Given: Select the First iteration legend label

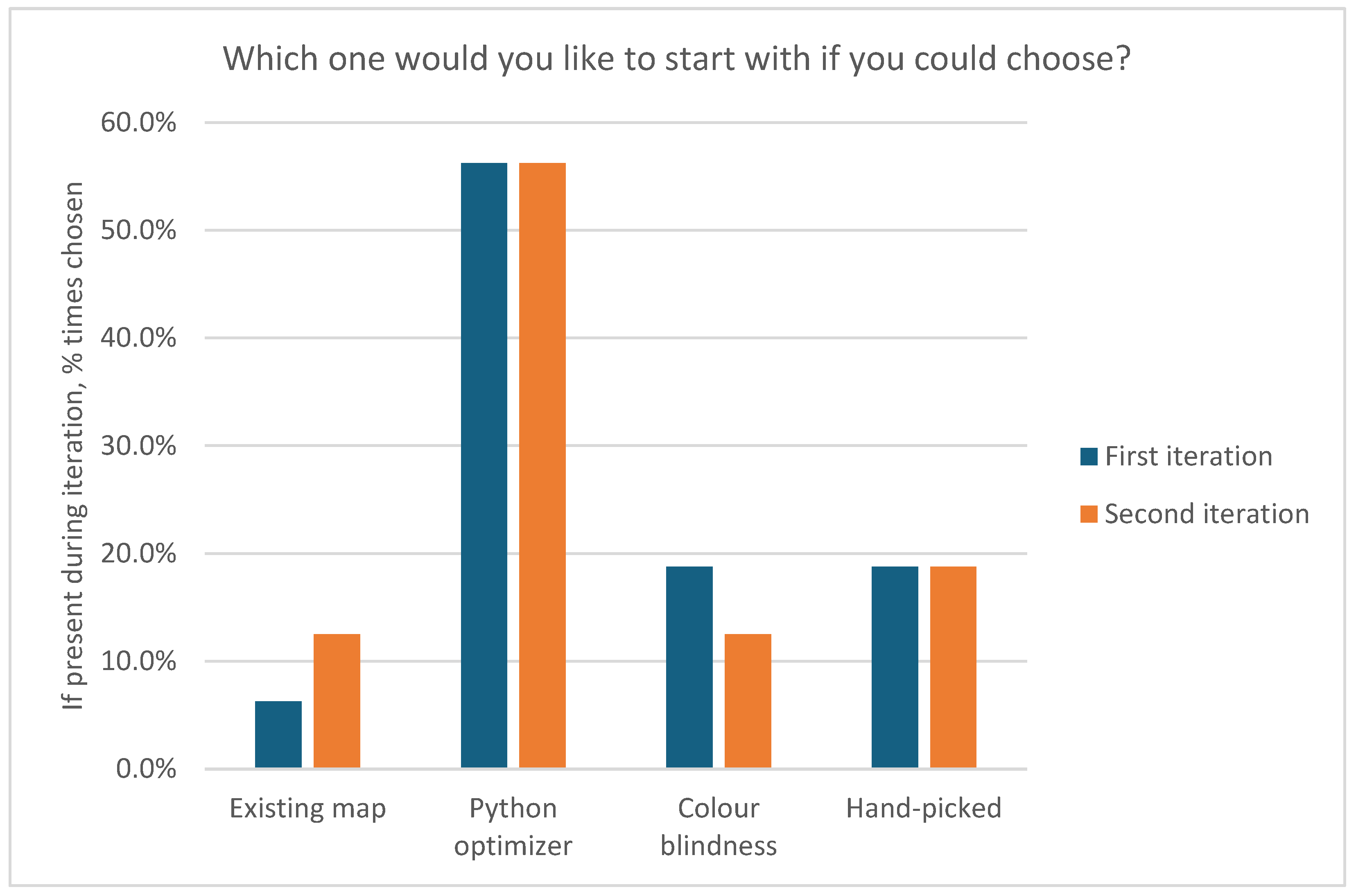Looking at the screenshot, I should click(x=1189, y=456).
